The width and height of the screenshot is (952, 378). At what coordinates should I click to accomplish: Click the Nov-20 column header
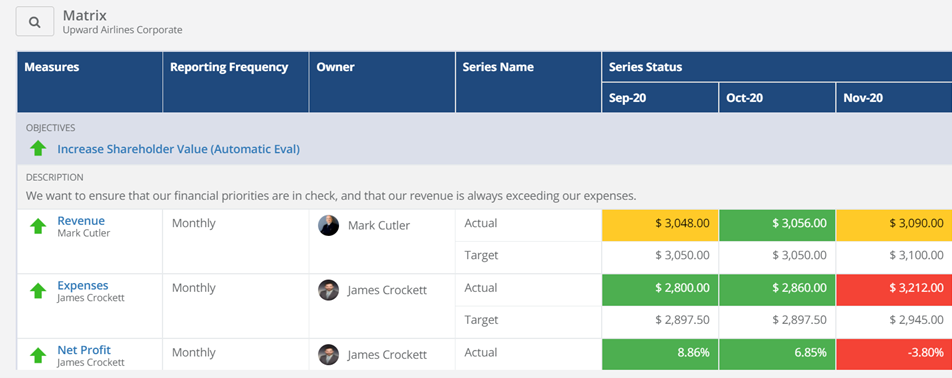(894, 98)
